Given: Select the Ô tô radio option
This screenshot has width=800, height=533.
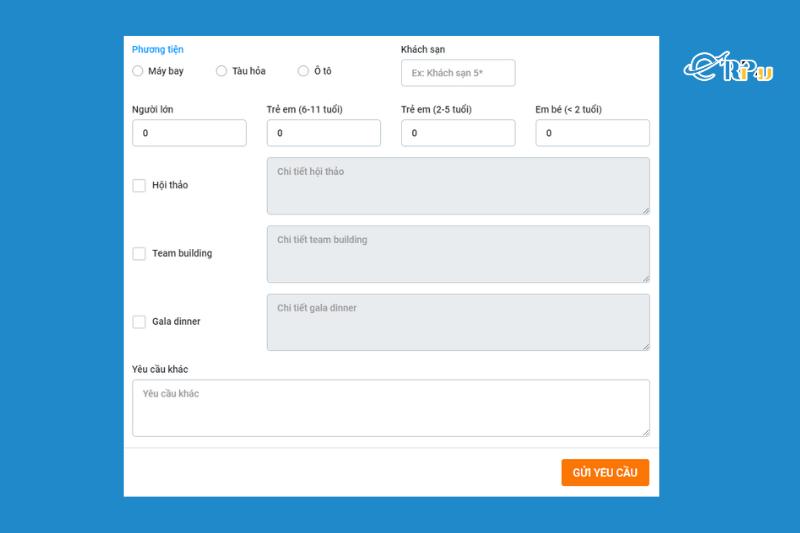Looking at the screenshot, I should [303, 71].
